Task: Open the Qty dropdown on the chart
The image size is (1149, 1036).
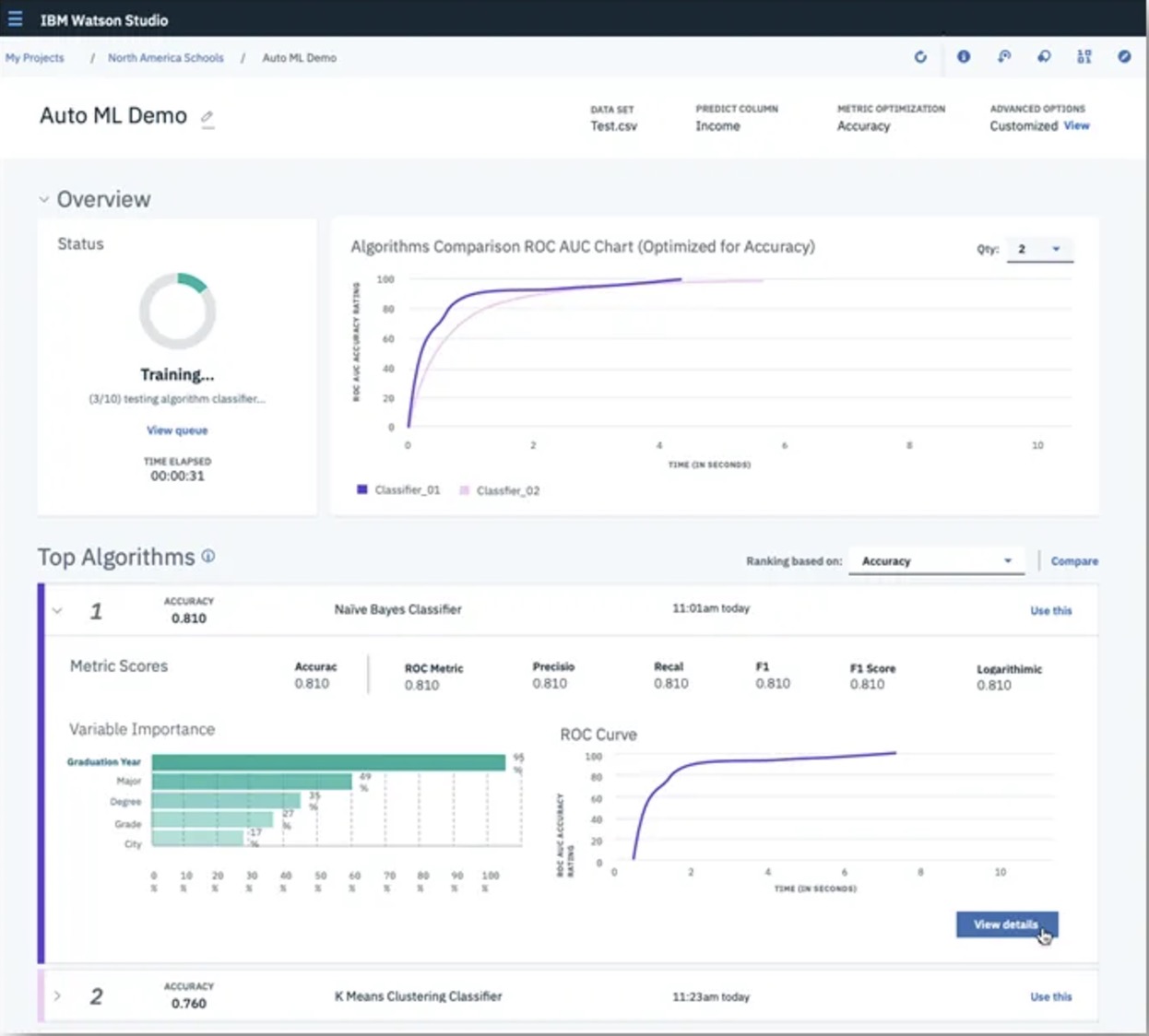Action: click(x=1039, y=250)
